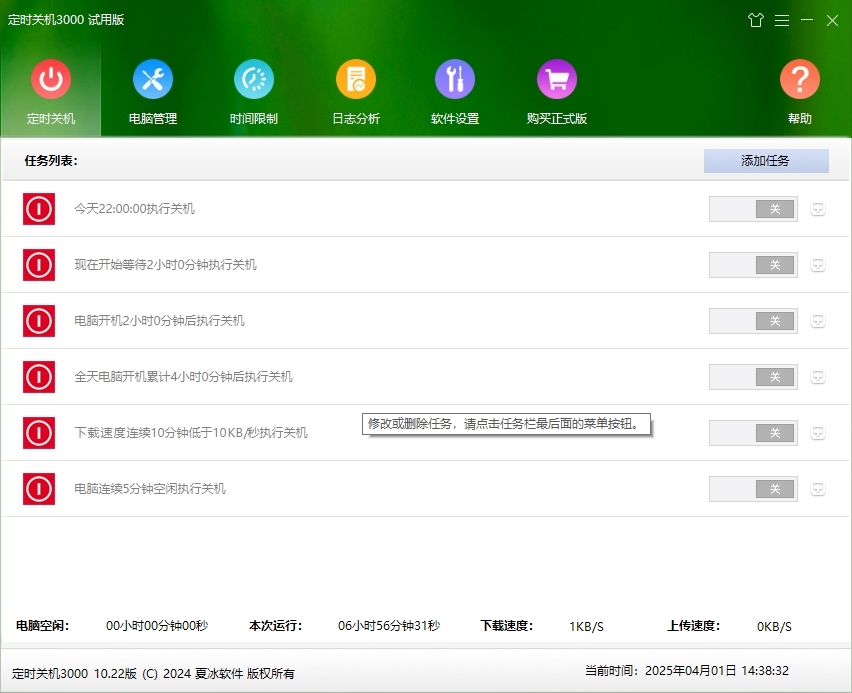This screenshot has width=852, height=693.
Task: Switch to 软件设置 tab label
Action: 455,118
